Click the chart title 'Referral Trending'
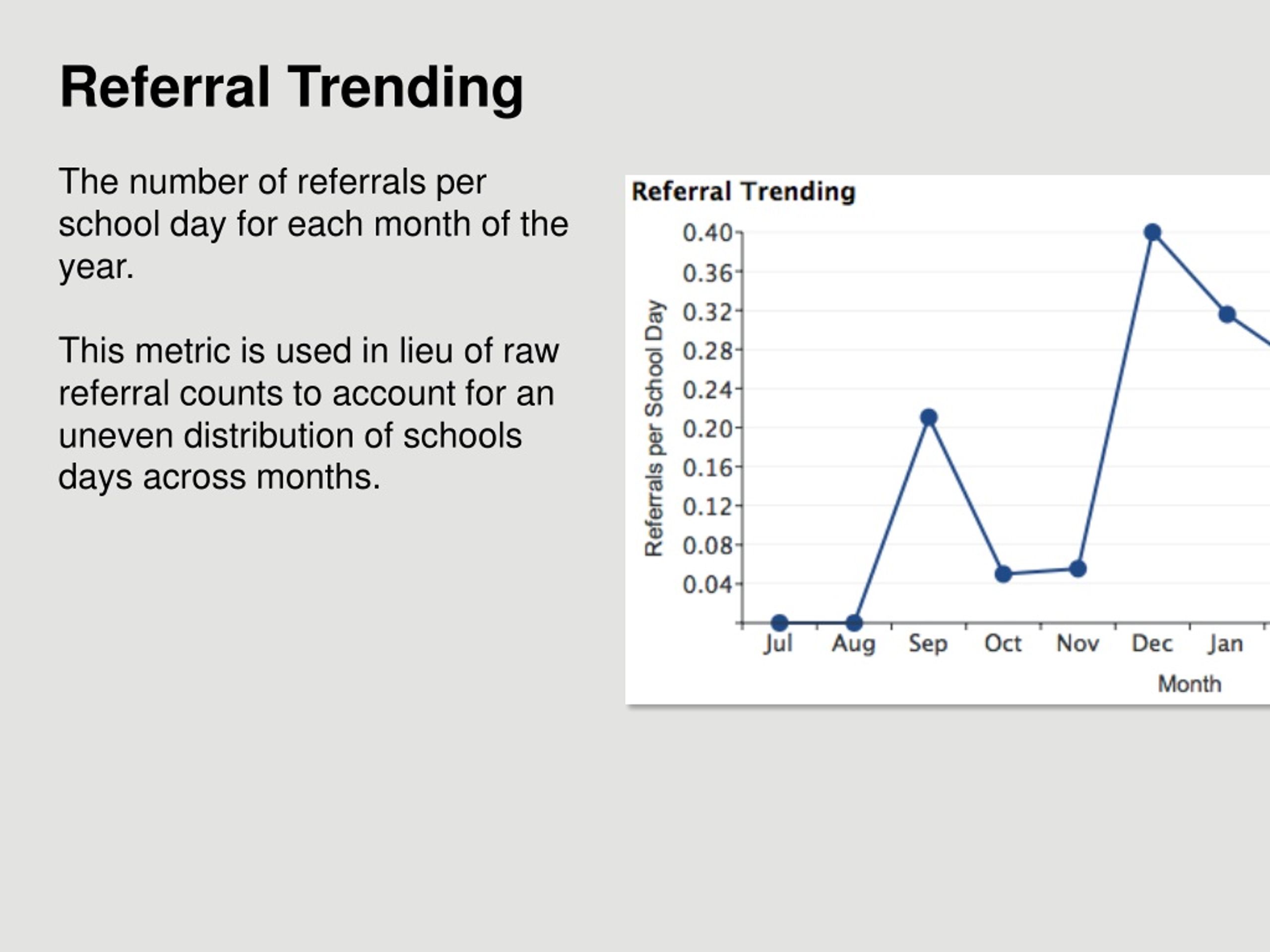Image resolution: width=1270 pixels, height=952 pixels. [744, 192]
